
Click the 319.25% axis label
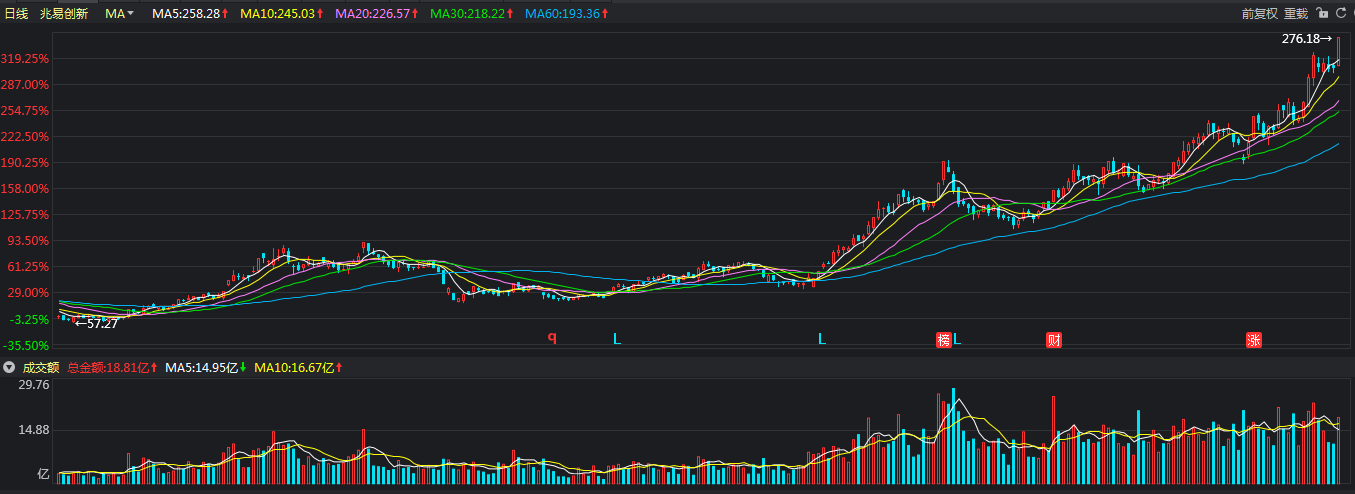[x=25, y=59]
